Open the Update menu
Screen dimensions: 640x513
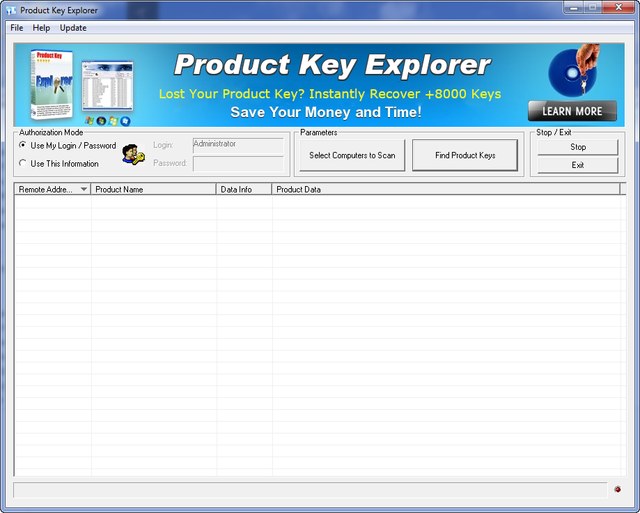73,28
